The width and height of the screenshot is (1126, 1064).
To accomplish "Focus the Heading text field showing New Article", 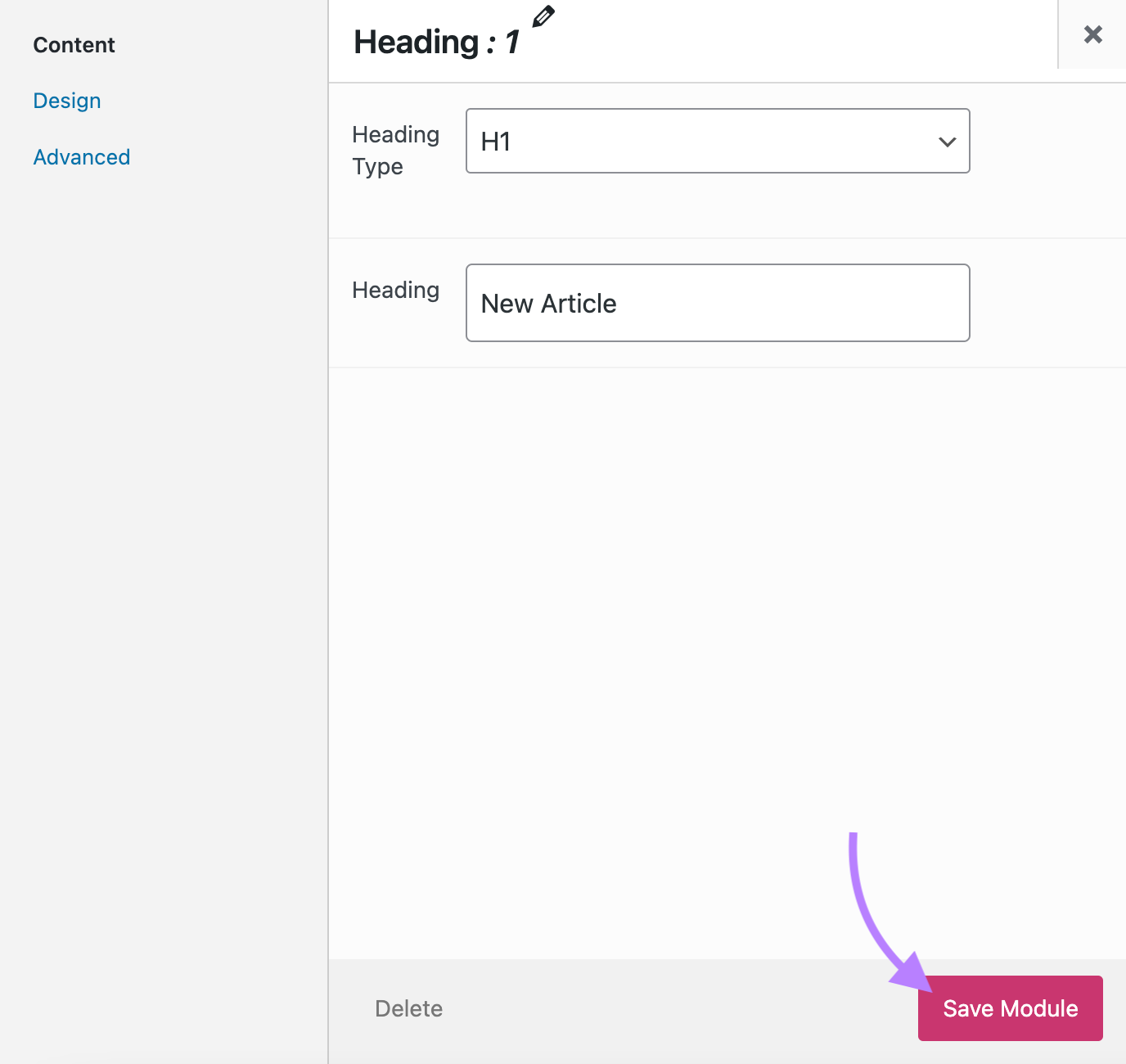I will point(717,303).
